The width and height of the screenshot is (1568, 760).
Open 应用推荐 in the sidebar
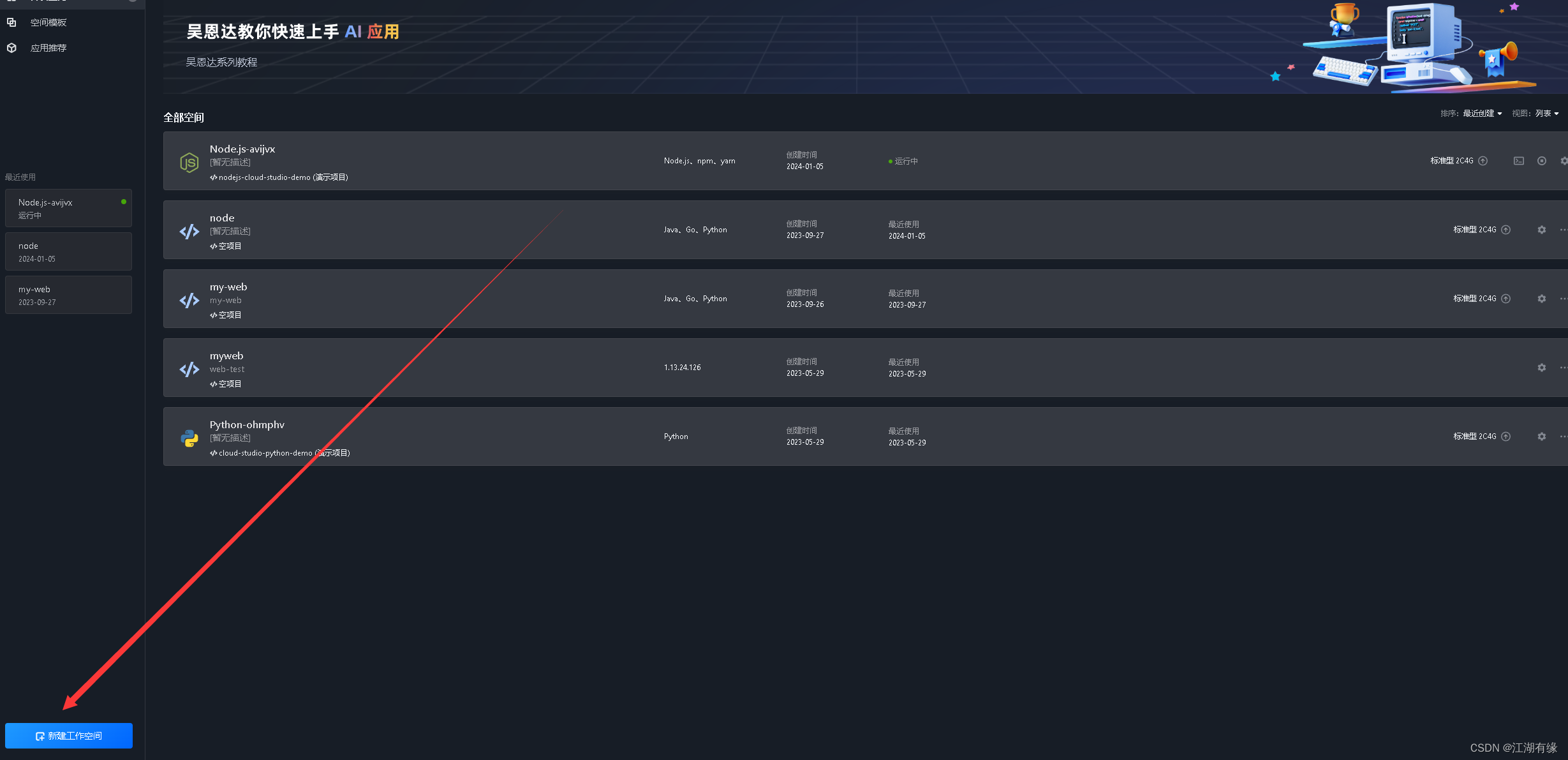tap(48, 48)
